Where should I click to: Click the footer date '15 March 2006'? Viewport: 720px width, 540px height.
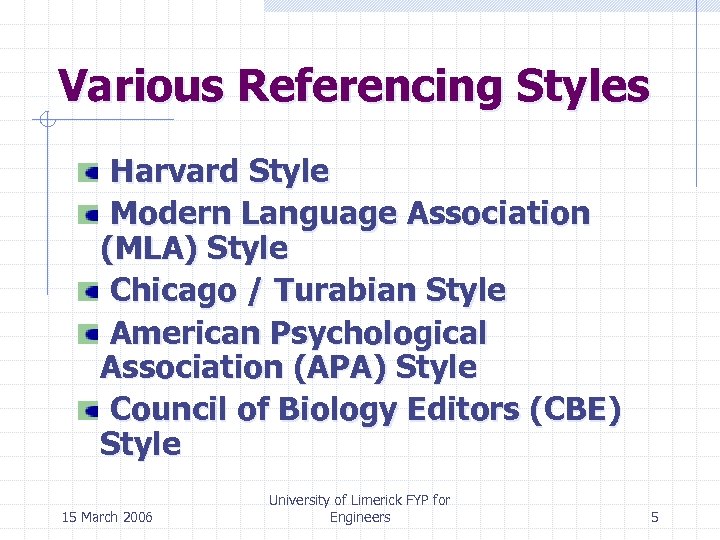coord(107,517)
